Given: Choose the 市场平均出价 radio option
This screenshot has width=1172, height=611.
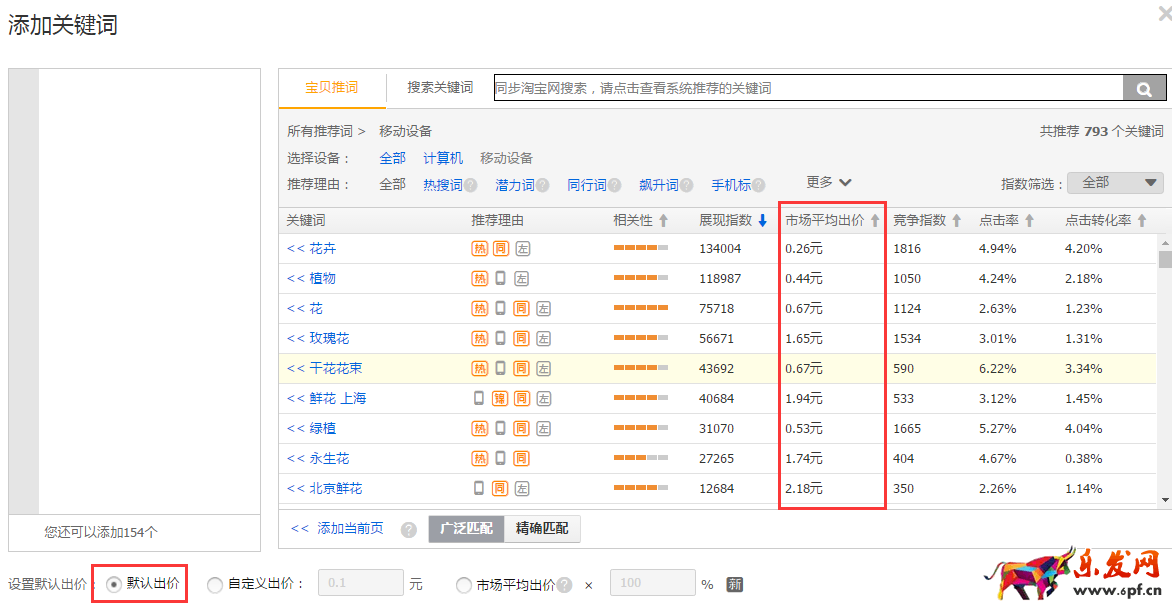Looking at the screenshot, I should tap(463, 585).
